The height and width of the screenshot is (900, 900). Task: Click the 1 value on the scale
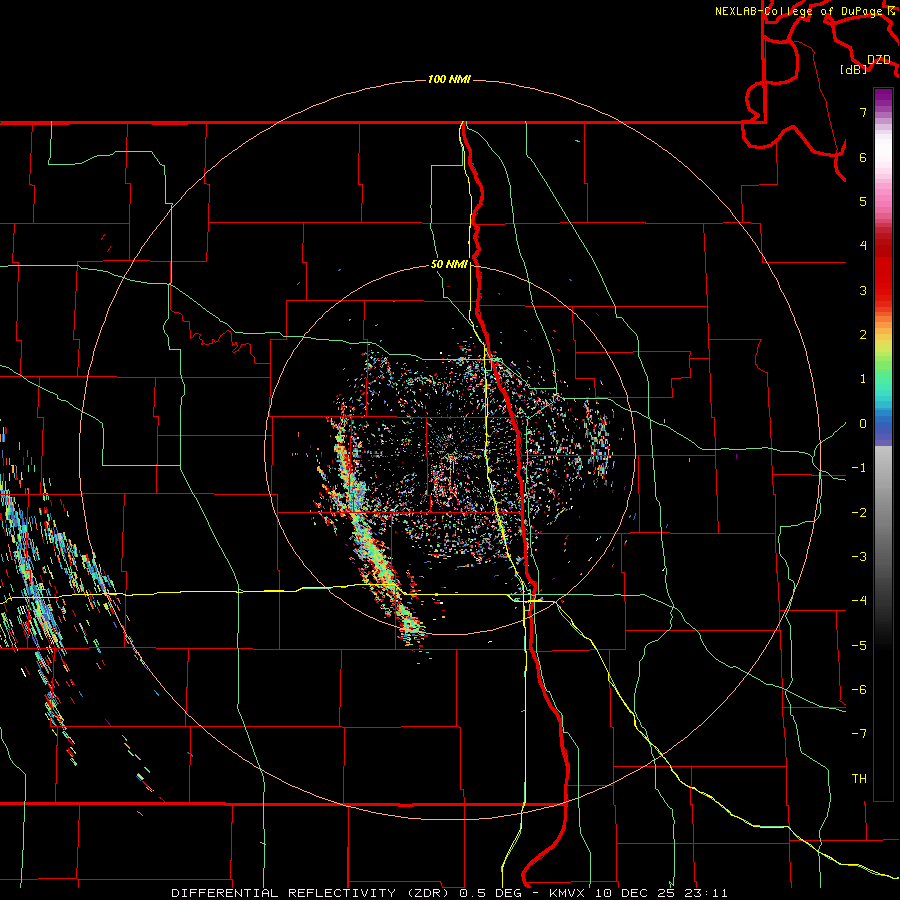[x=863, y=379]
